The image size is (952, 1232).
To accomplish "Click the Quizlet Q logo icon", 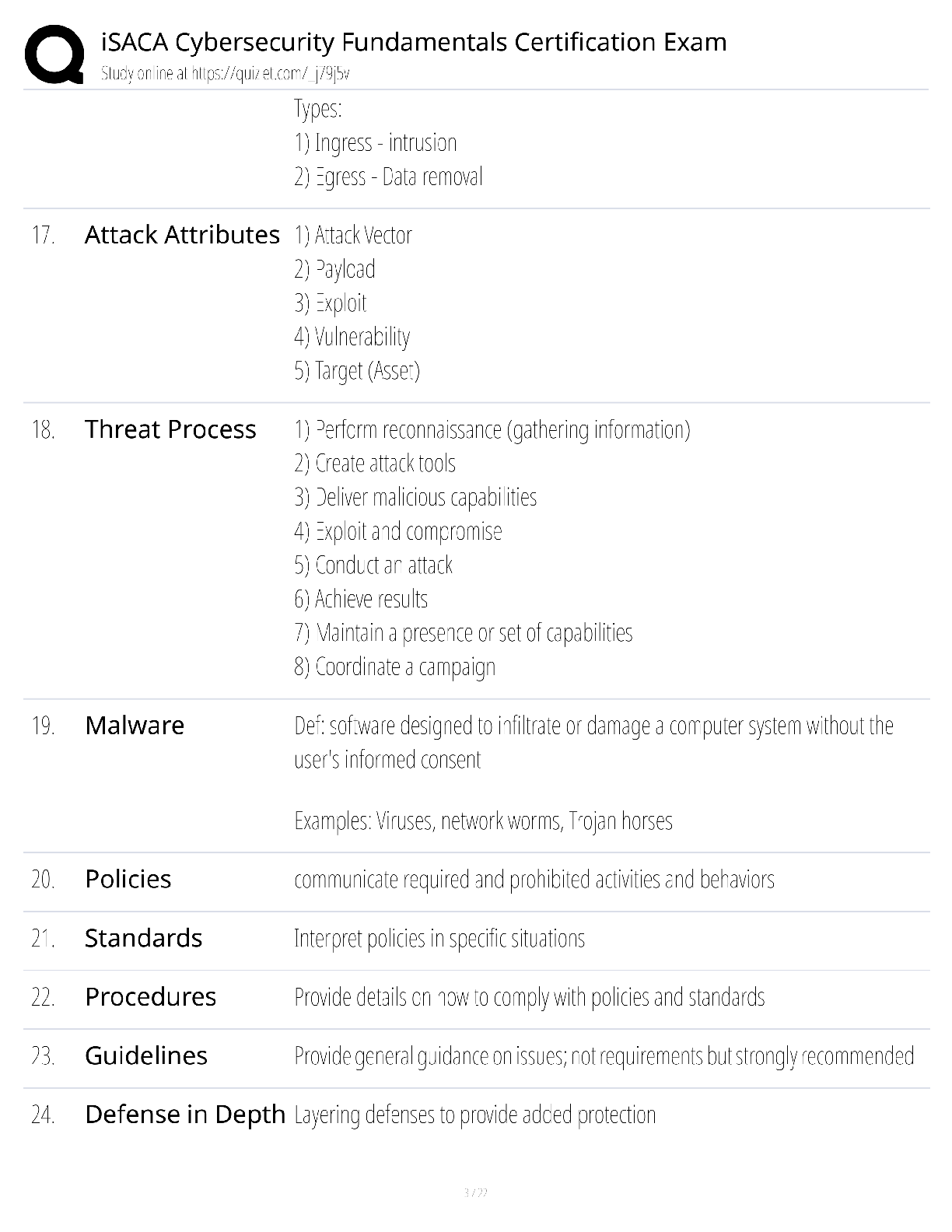I will (x=54, y=54).
